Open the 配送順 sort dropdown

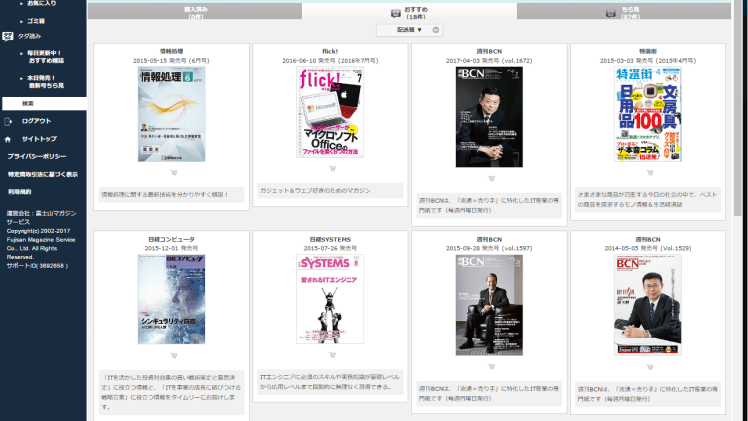(x=403, y=30)
